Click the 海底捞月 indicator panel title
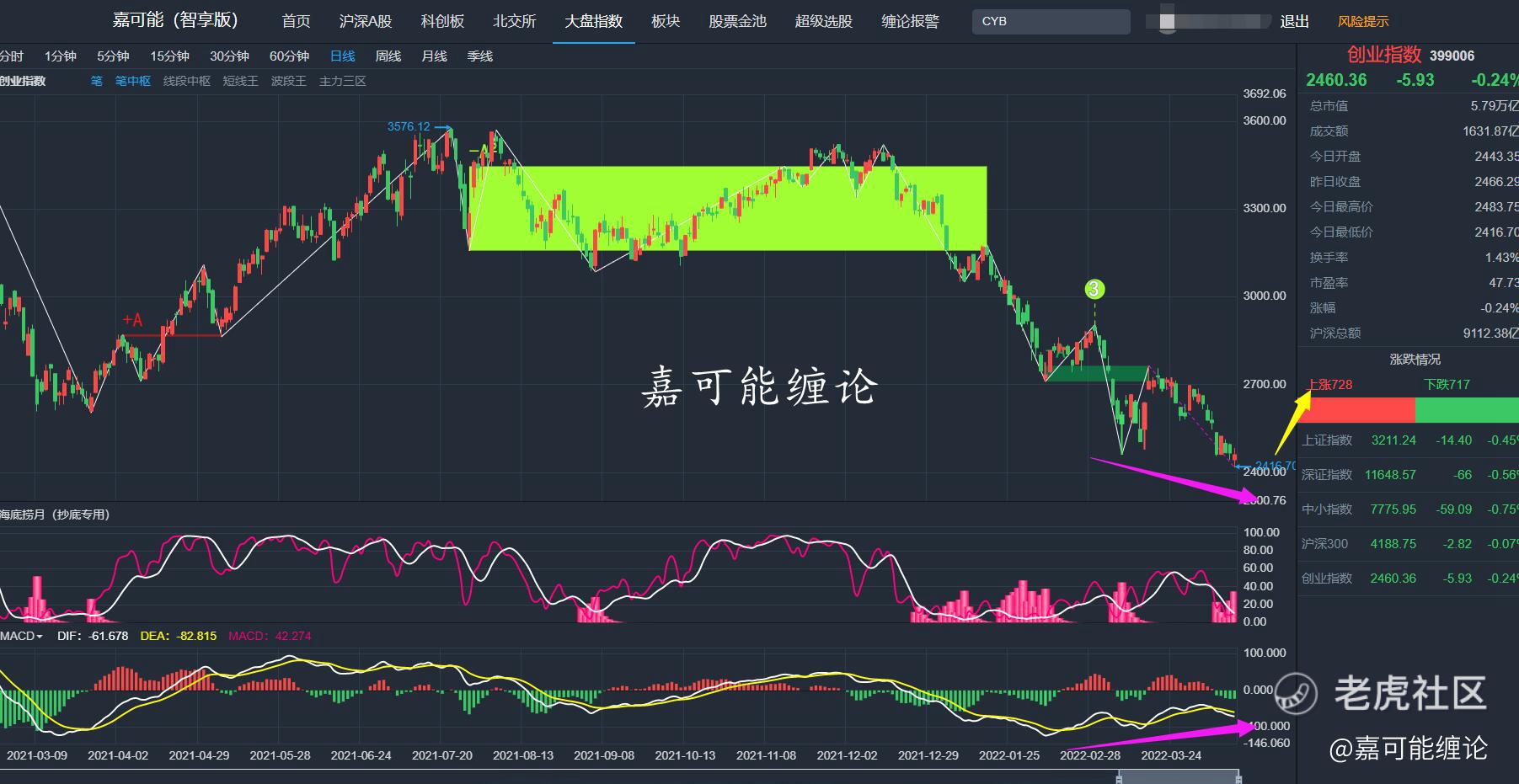The height and width of the screenshot is (784, 1519). [x=55, y=515]
